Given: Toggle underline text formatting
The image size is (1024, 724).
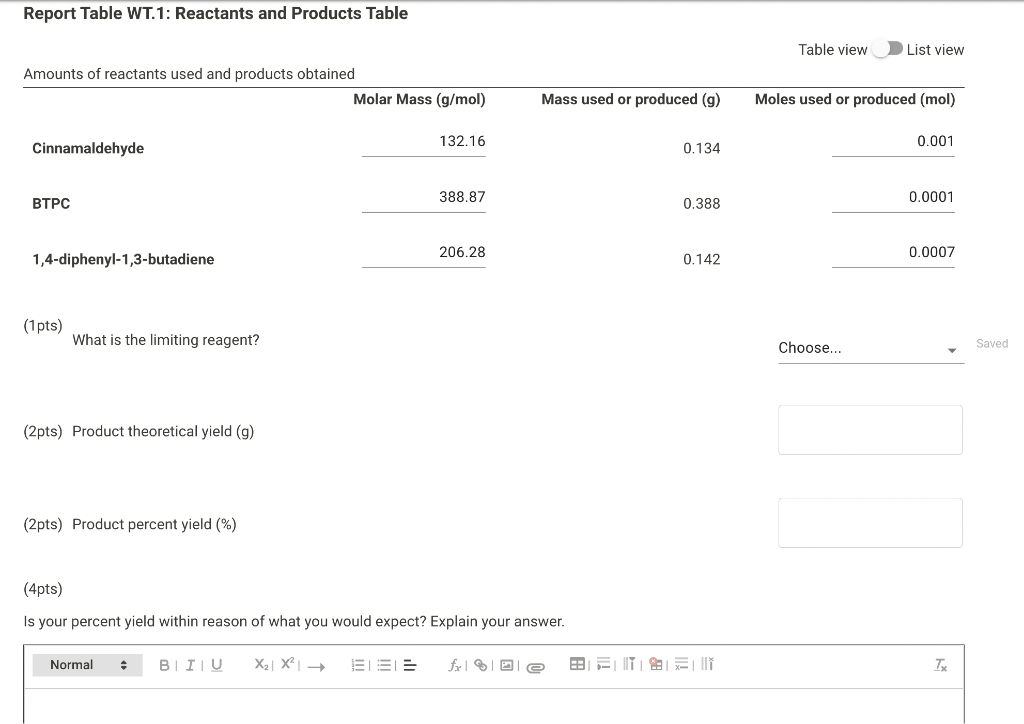Looking at the screenshot, I should 216,663.
